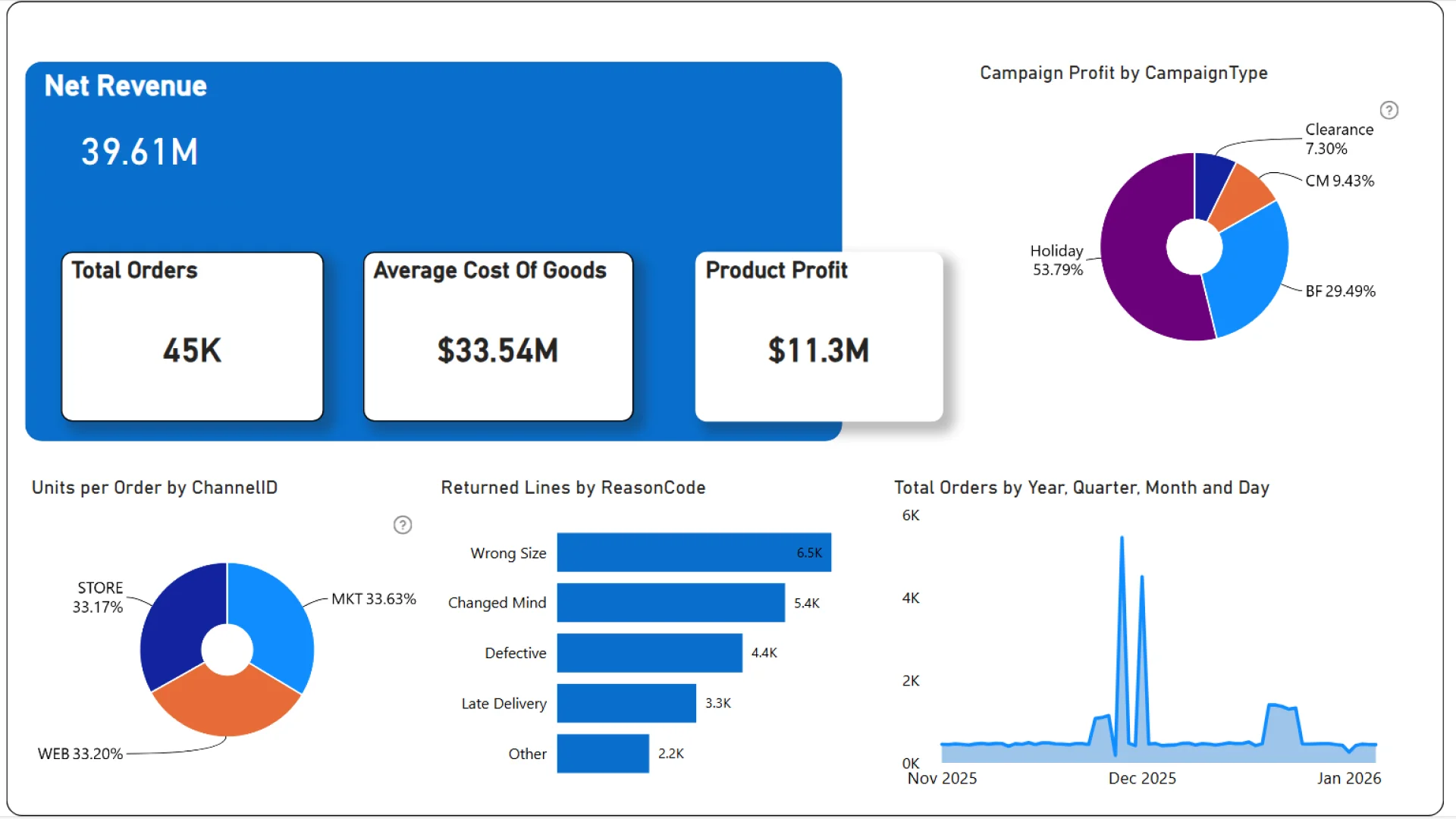Click the tallest peak in orders chart
This screenshot has height=819, width=1456.
click(x=1122, y=540)
